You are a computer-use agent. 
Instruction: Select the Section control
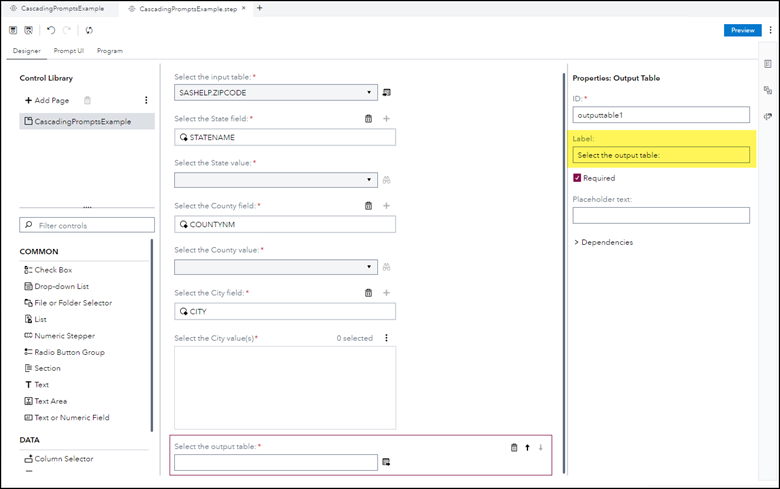[42, 368]
